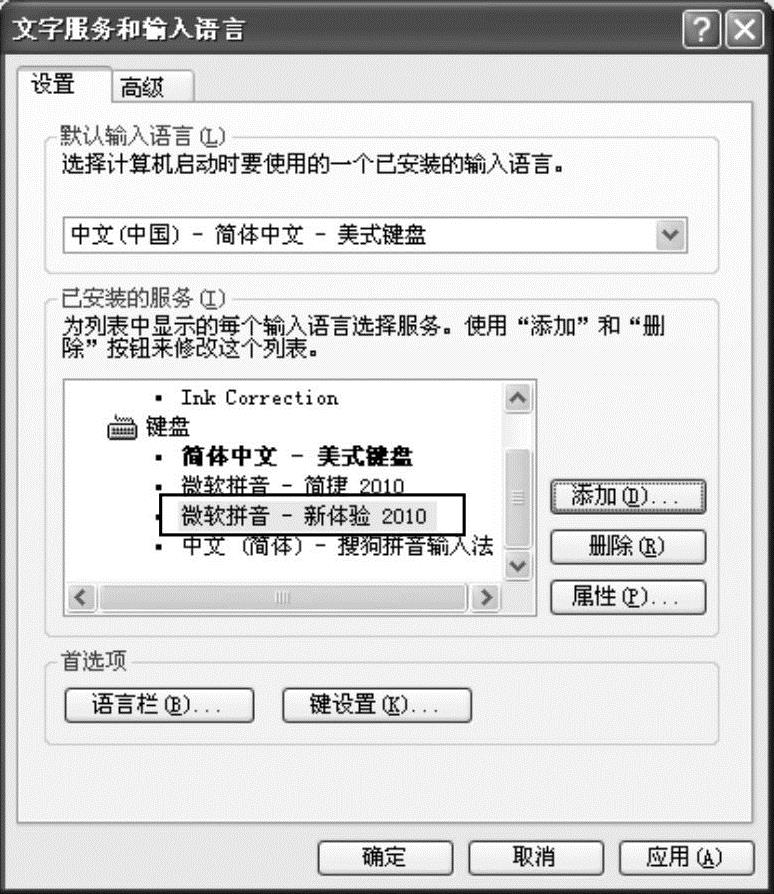774x894 pixels.
Task: Select the 设置 tab
Action: point(64,84)
